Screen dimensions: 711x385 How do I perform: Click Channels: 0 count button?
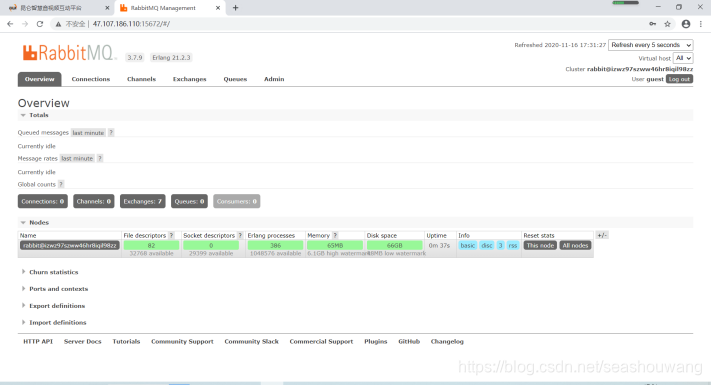point(93,201)
